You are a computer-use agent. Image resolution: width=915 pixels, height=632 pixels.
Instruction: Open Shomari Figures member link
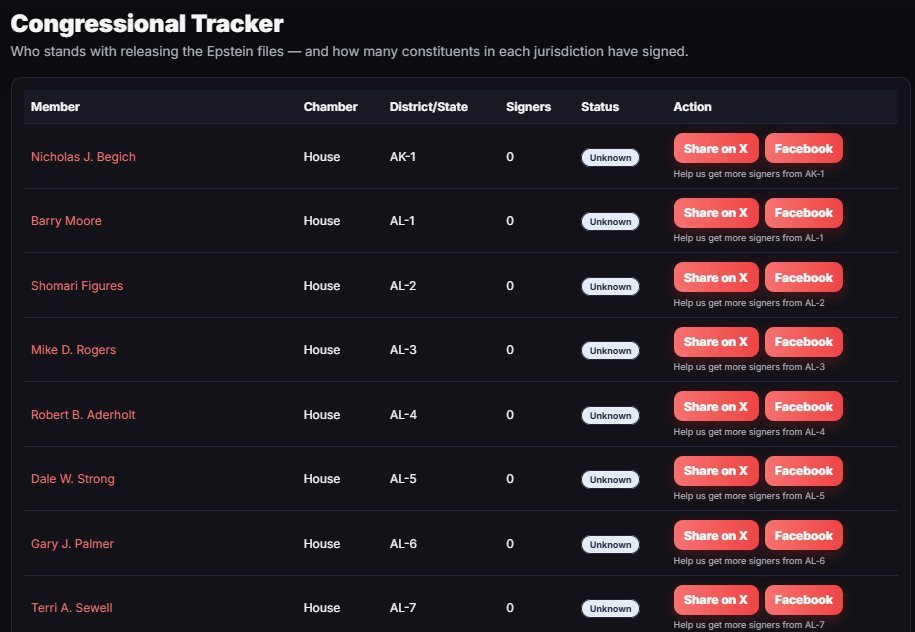point(77,286)
